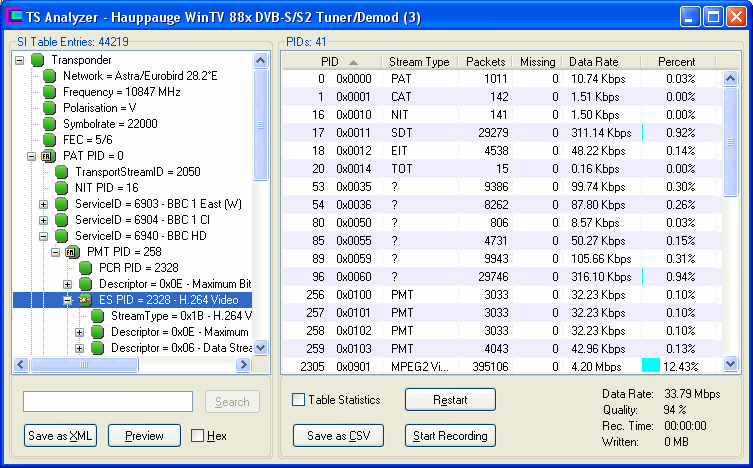Expand ServiceID 6903 BBC 1 East node
753x468 pixels.
[43, 204]
